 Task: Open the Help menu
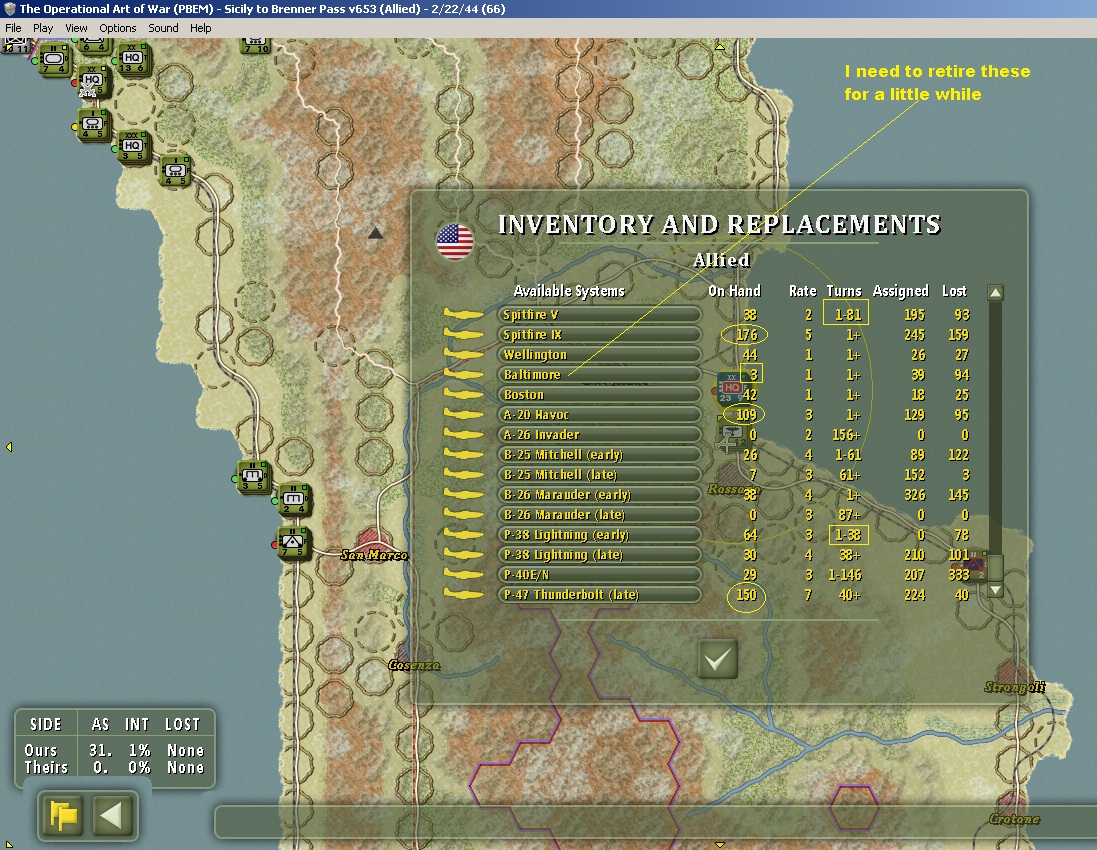coord(201,28)
